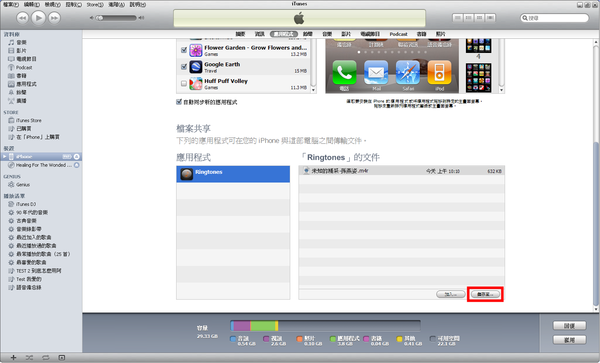Viewport: 600px width, 363px height.
Task: Toggle the shuffle icon
Action: [29, 358]
